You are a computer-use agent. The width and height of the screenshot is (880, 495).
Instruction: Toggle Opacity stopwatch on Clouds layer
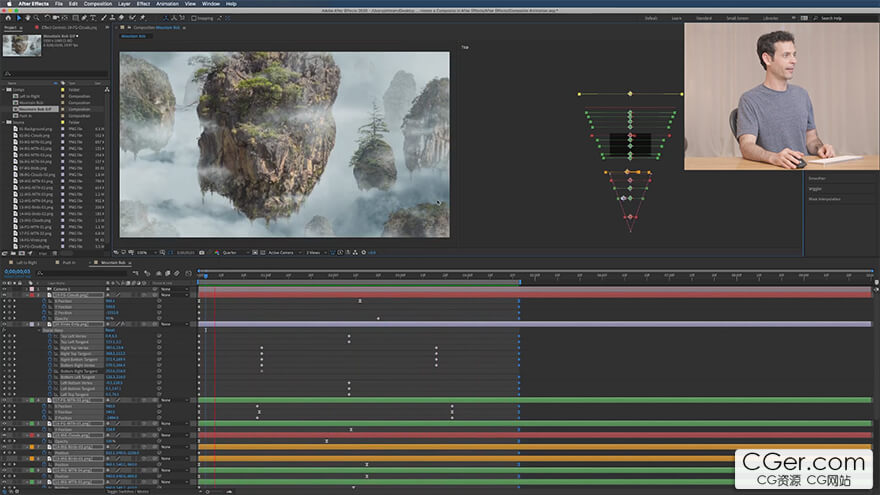(x=44, y=318)
